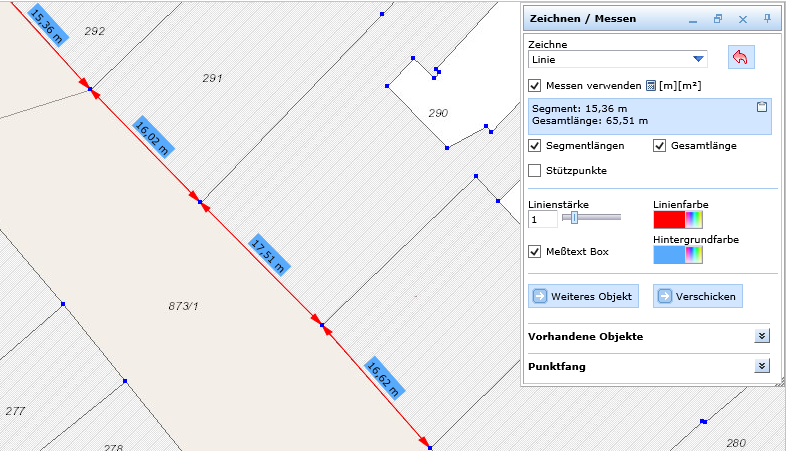Click the Segment: 15,36 m result text
Screen dimensions: 786x451
579,109
